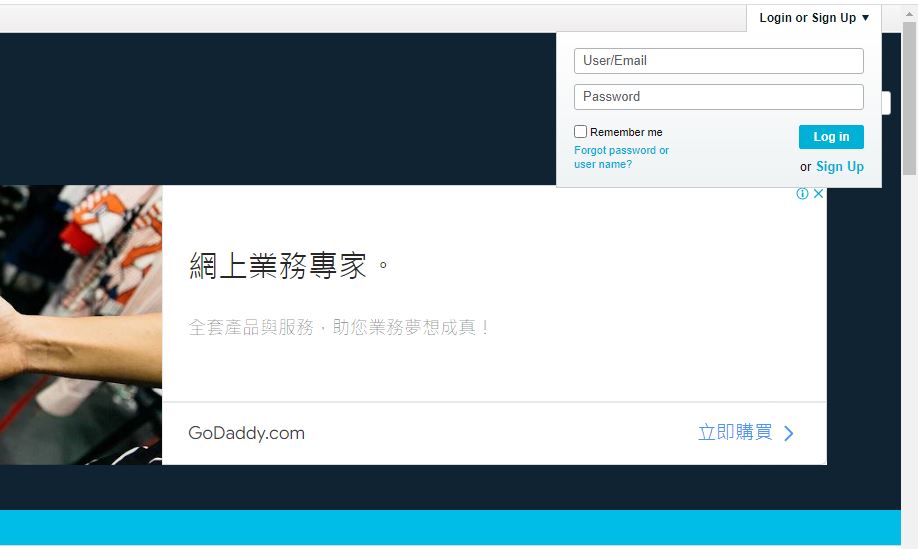
Task: Focus the Password input field
Action: (x=718, y=97)
